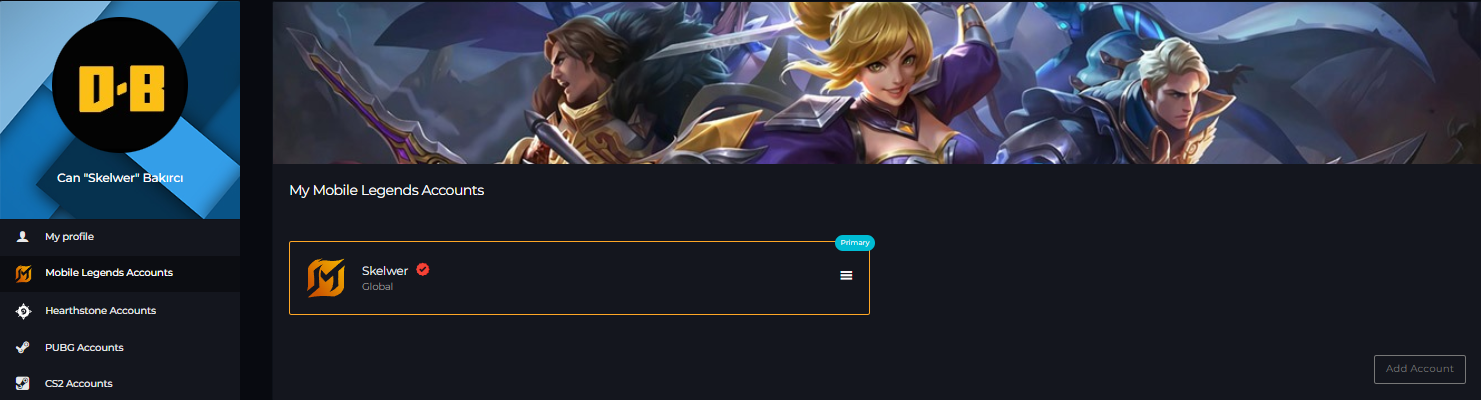Open CS2 Accounts in the sidebar
Screen dimensions: 1481x400
coord(120,384)
